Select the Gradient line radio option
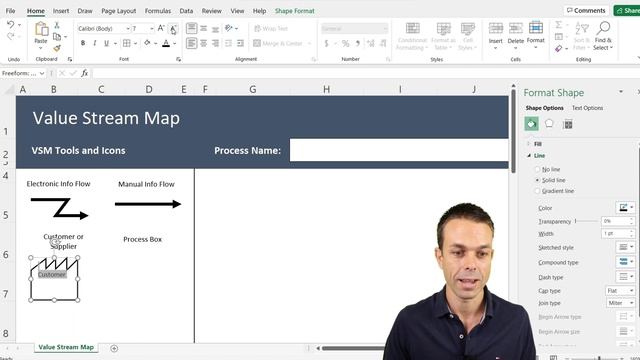 point(537,191)
